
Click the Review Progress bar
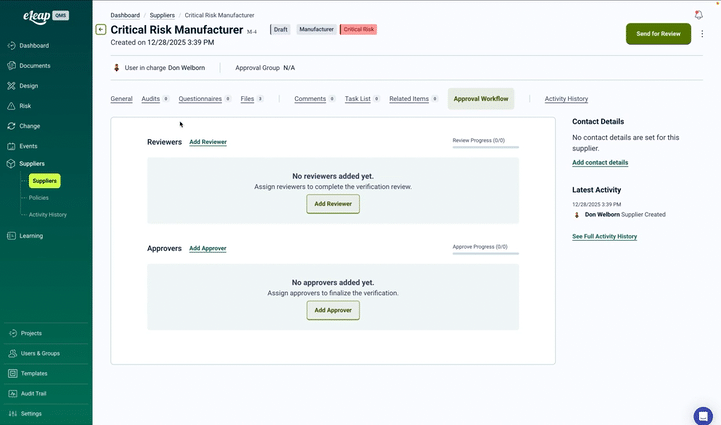click(485, 147)
